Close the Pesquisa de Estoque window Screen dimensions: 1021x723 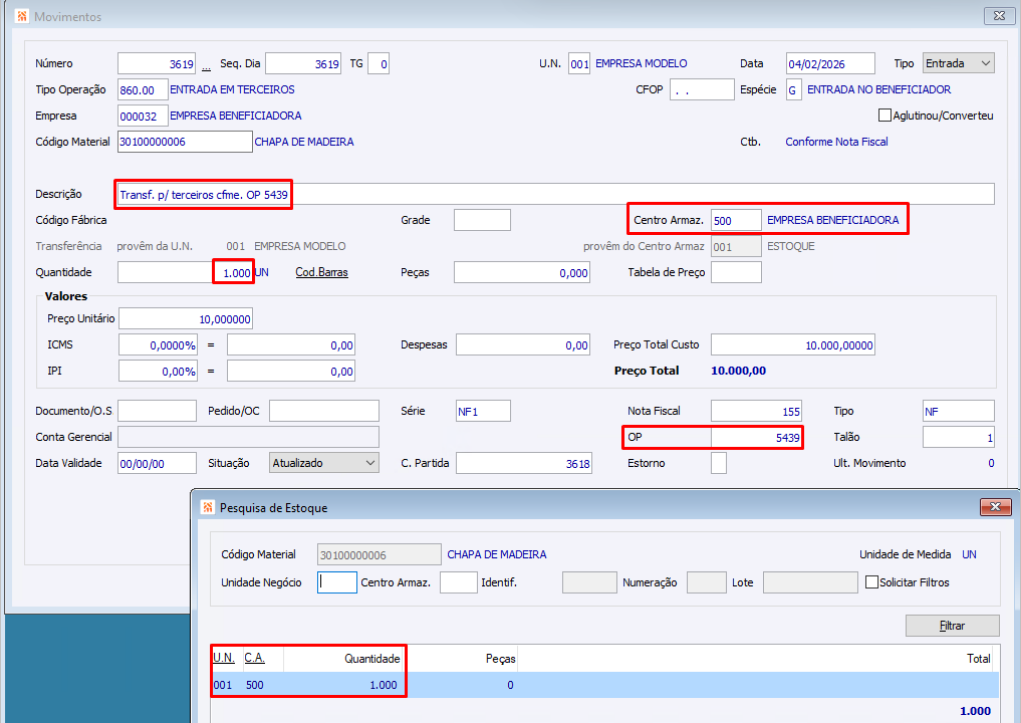pyautogui.click(x=995, y=507)
